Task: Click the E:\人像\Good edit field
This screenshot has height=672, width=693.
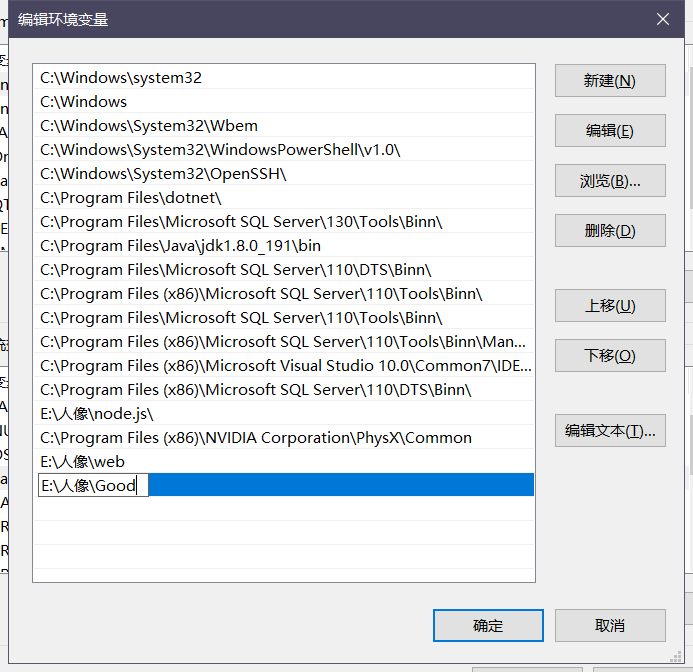Action: 93,485
